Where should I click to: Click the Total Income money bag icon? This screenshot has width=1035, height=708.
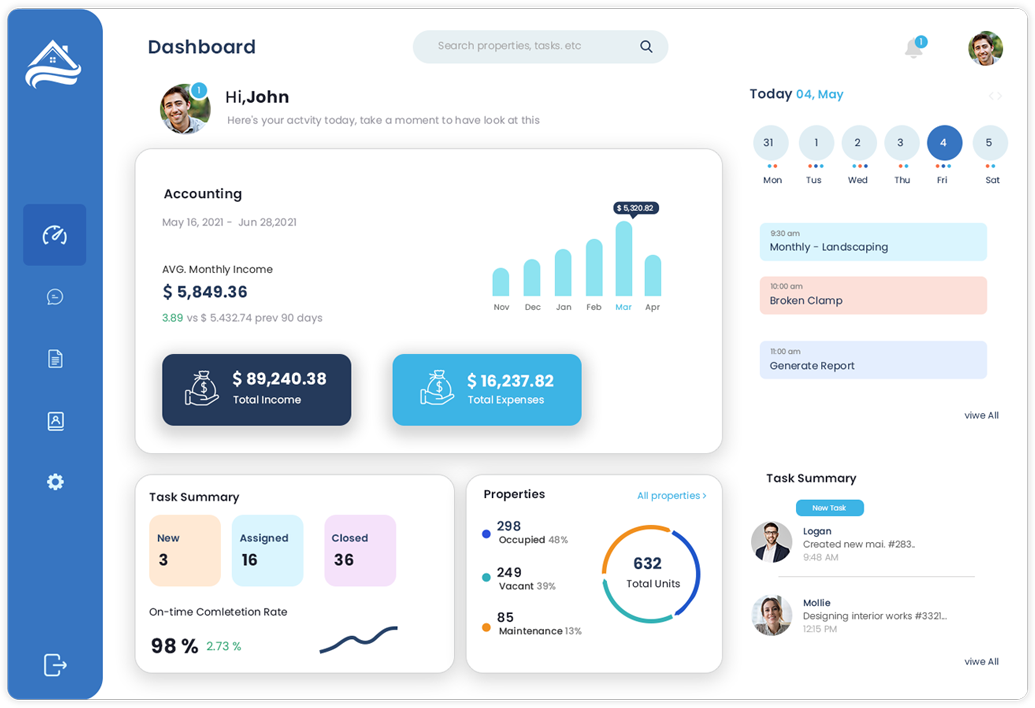(x=200, y=389)
